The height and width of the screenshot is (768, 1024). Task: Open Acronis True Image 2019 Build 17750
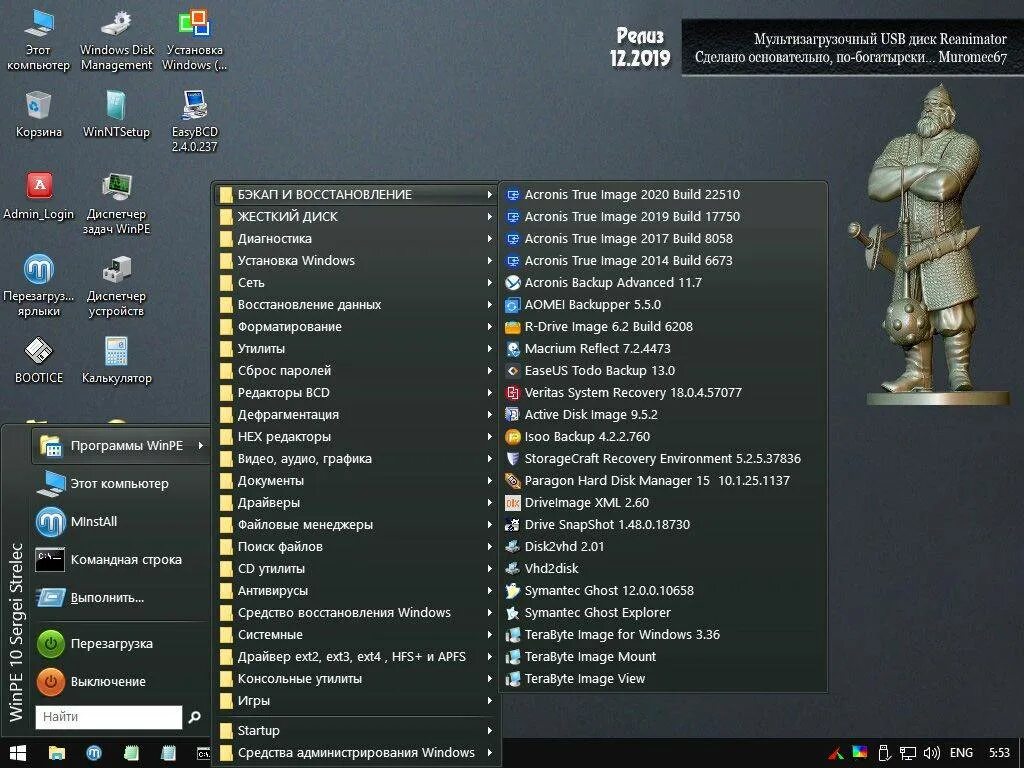(663, 217)
